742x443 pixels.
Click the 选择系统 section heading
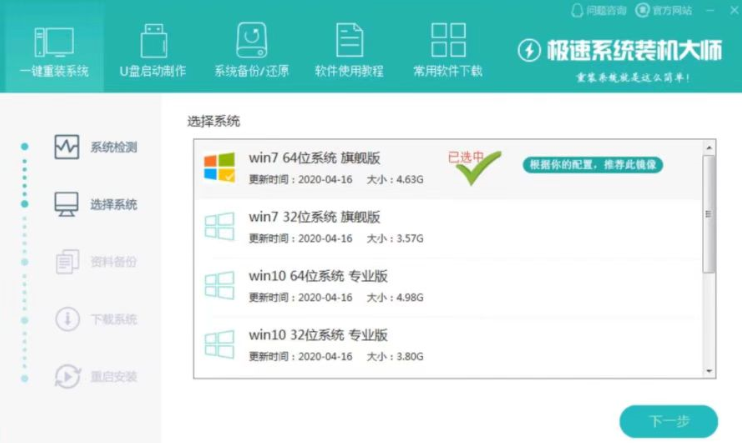click(213, 122)
